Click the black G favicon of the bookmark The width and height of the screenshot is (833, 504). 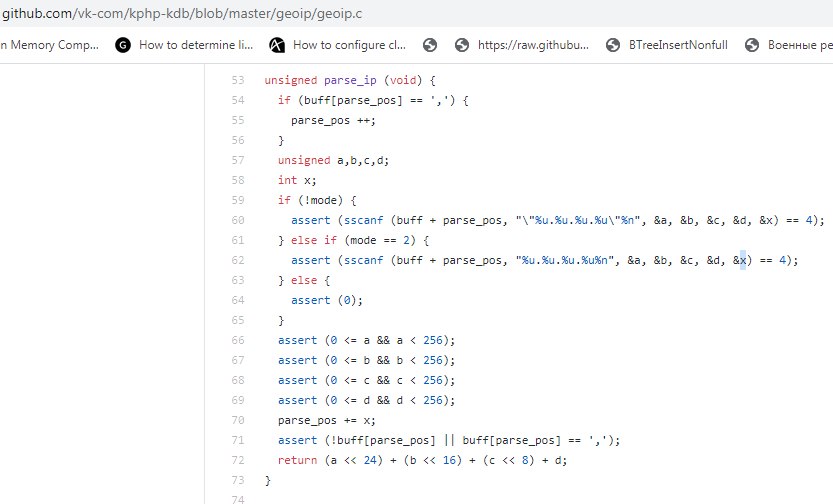(123, 45)
